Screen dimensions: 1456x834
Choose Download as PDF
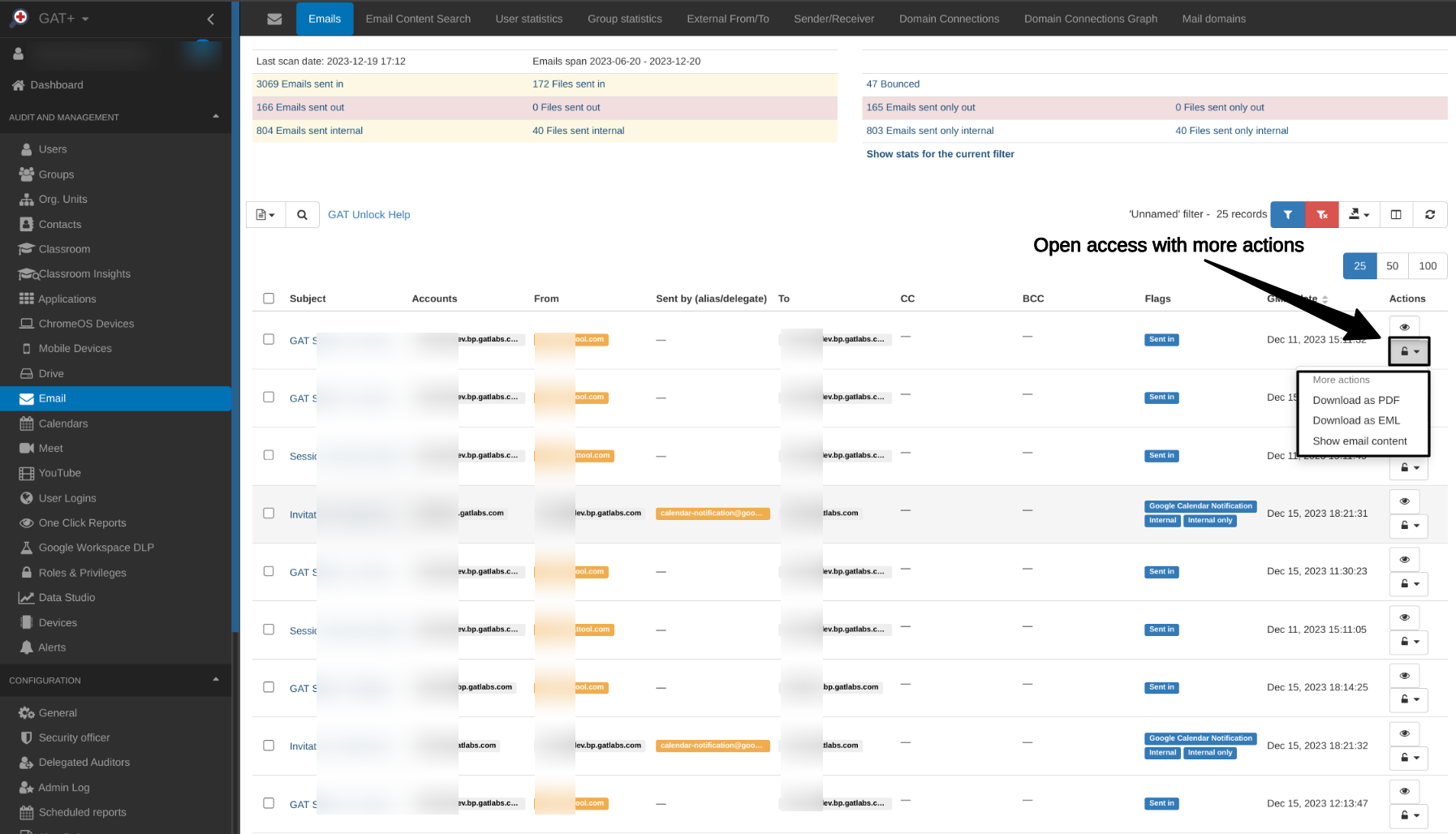click(1356, 400)
